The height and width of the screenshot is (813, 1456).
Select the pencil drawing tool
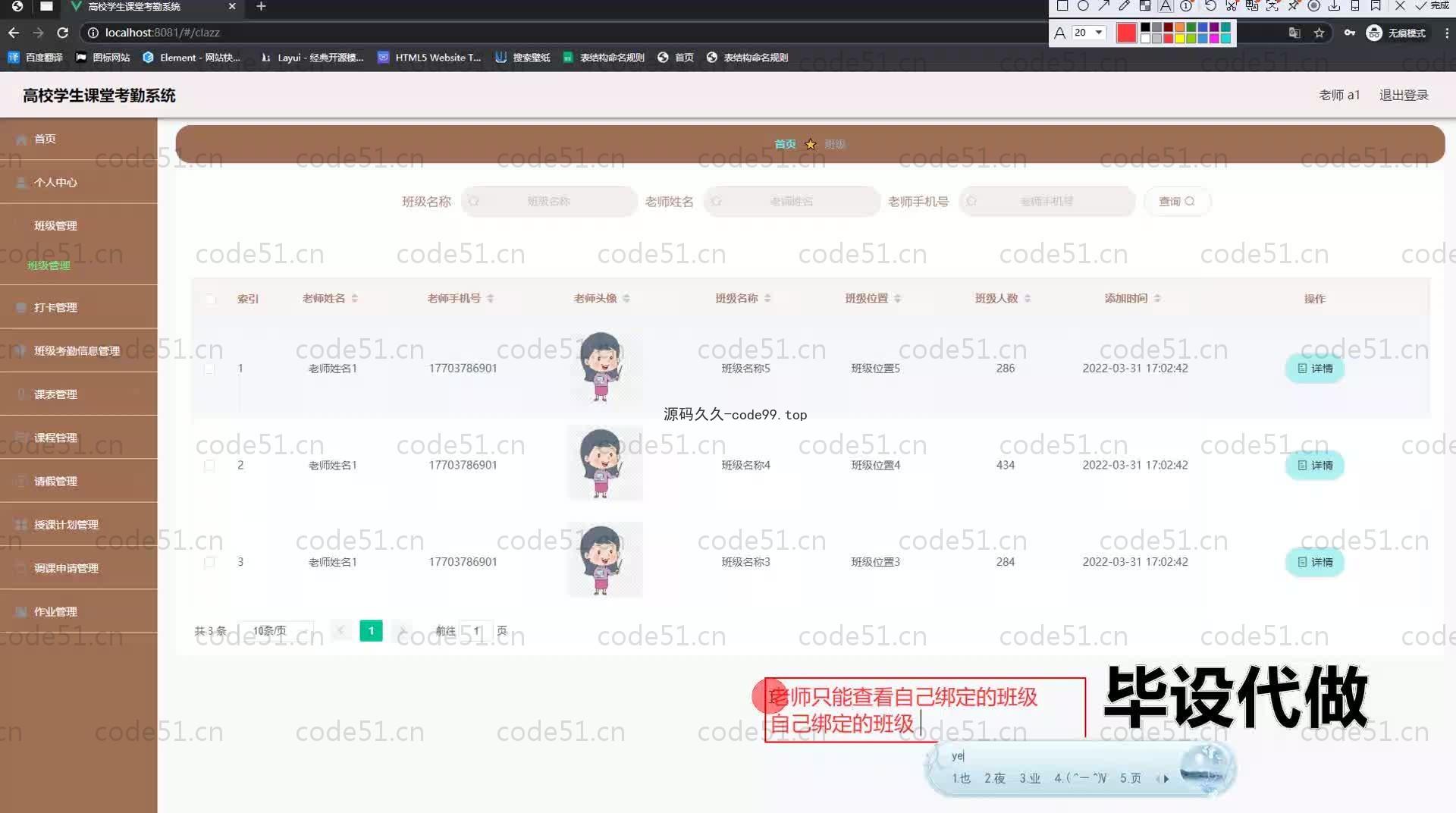tap(1125, 6)
